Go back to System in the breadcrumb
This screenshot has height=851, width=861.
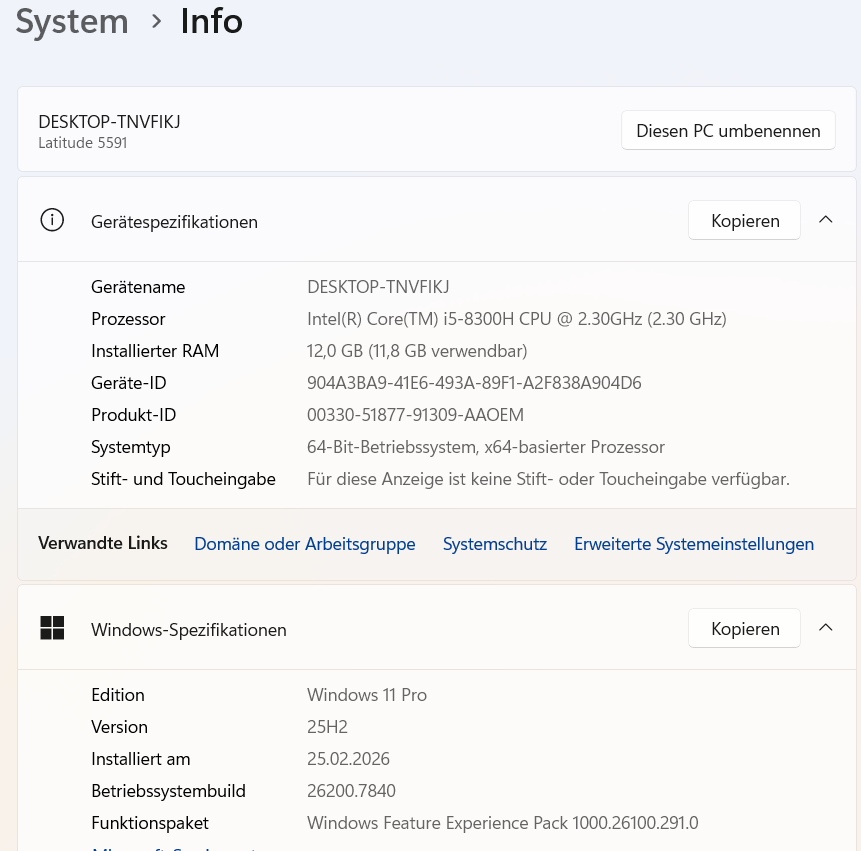[x=72, y=22]
